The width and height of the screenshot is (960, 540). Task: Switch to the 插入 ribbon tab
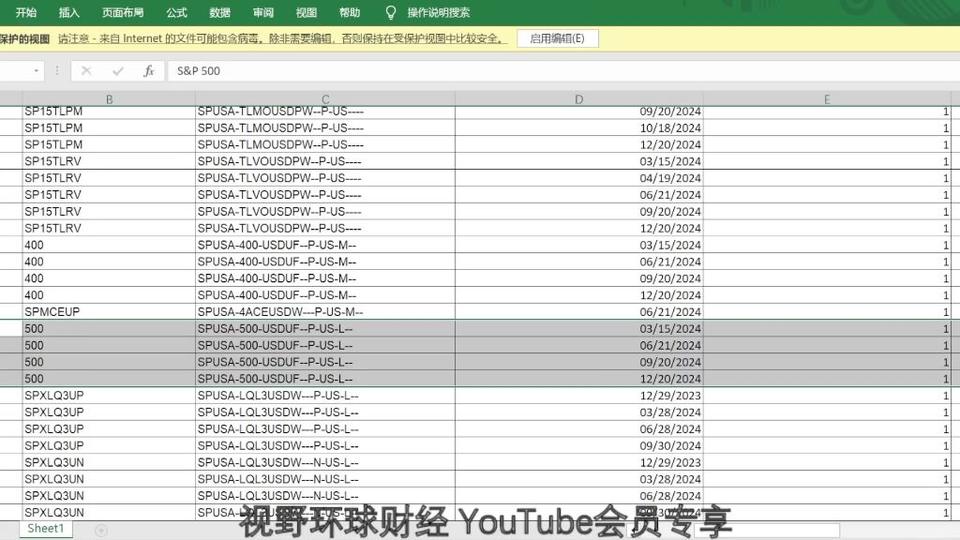pyautogui.click(x=69, y=12)
